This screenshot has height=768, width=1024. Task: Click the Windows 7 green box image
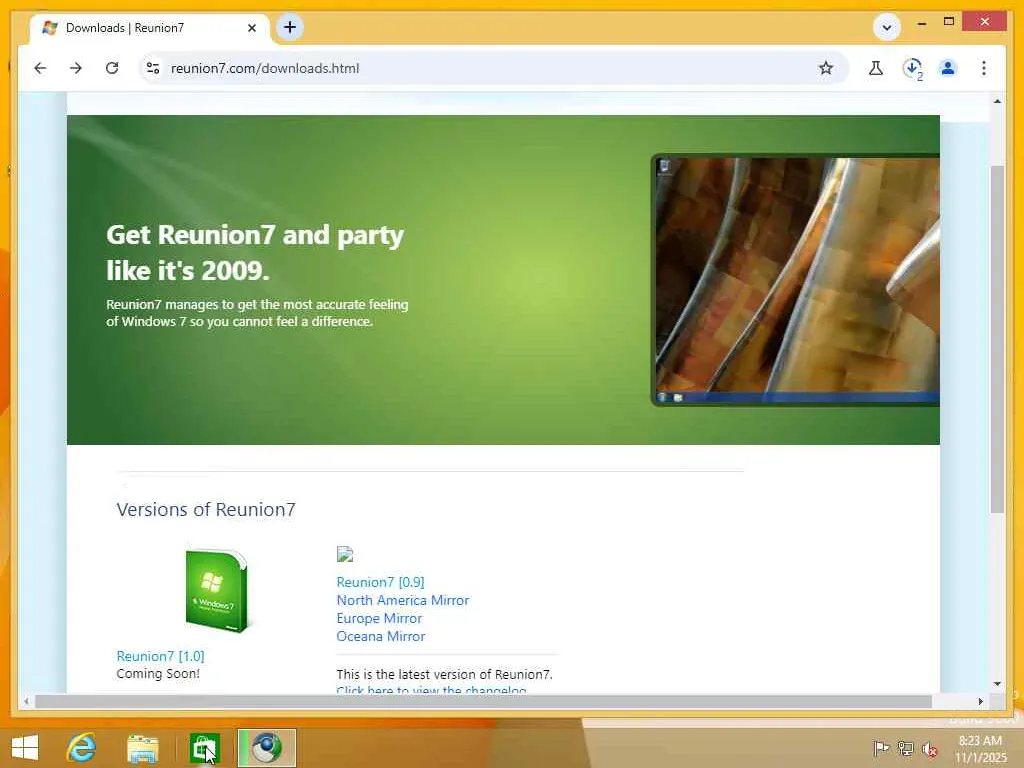[x=217, y=591]
